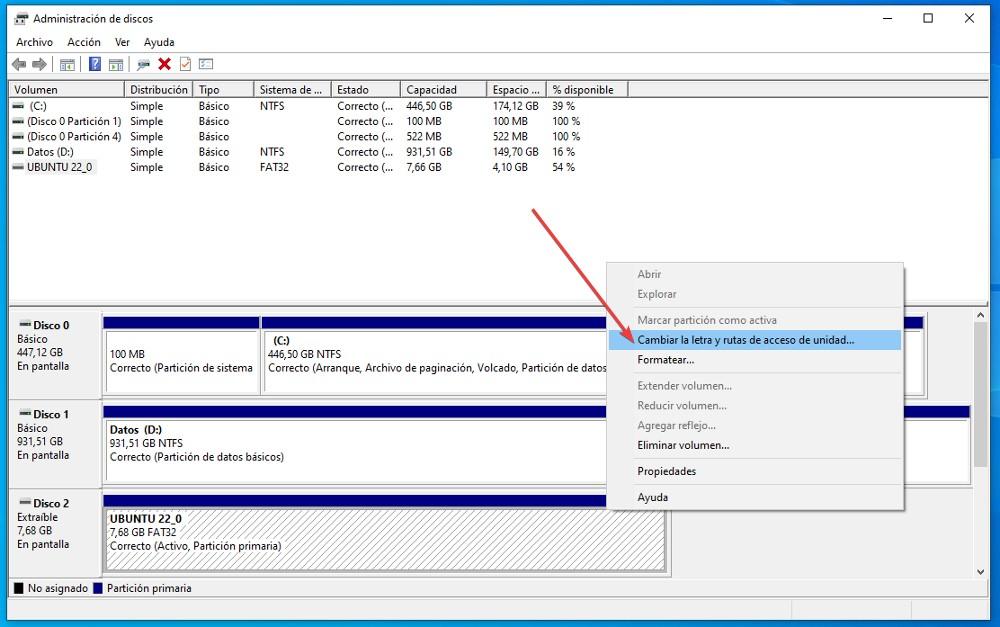Screen dimensions: 1000x627
Task: Choose Cambiar la letra y rutas de acceso
Action: (x=744, y=340)
